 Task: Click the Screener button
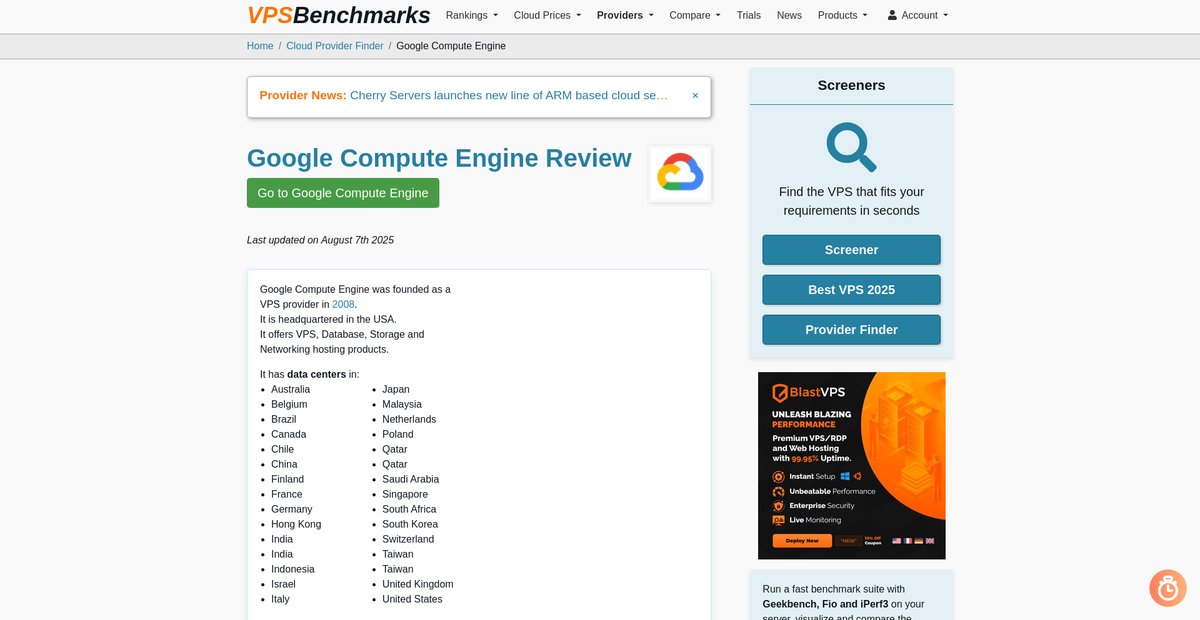click(852, 250)
